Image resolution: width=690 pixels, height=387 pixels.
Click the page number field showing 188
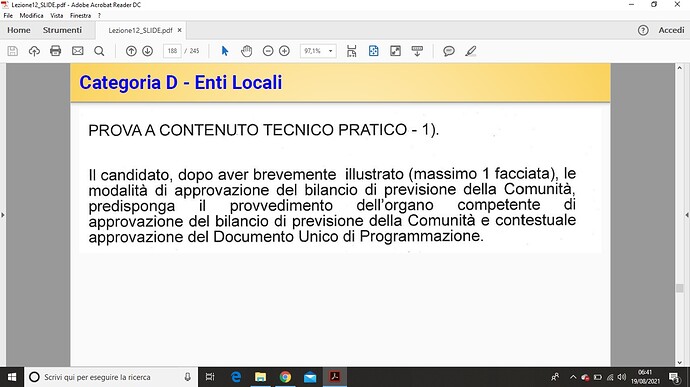(x=172, y=51)
